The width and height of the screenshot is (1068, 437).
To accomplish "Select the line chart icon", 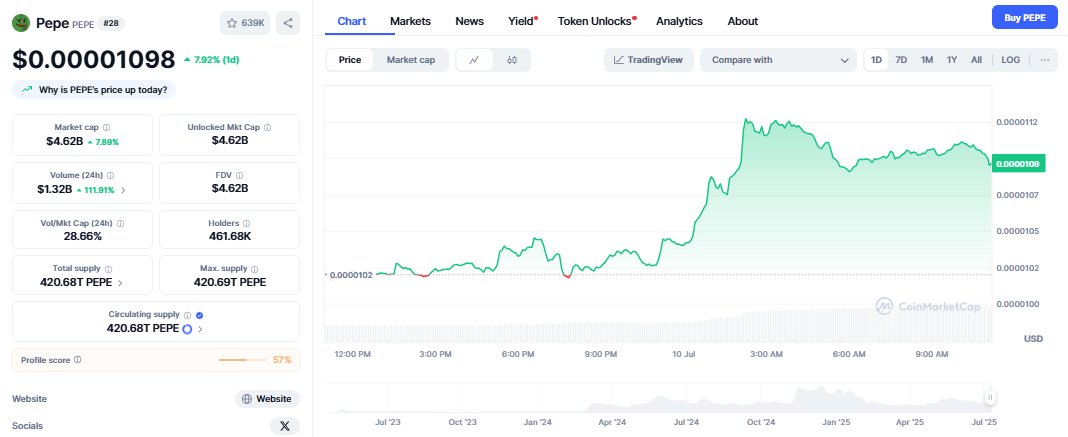I will pyautogui.click(x=475, y=60).
